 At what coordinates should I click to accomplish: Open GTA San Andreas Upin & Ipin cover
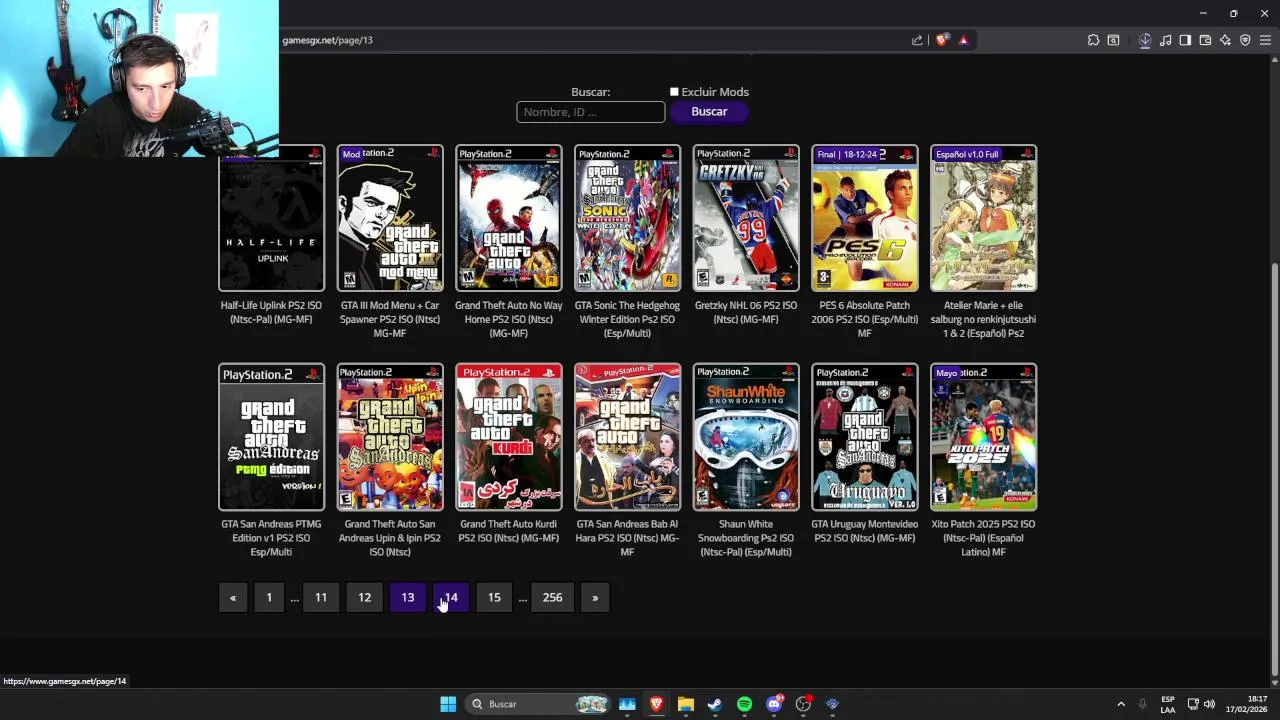390,437
